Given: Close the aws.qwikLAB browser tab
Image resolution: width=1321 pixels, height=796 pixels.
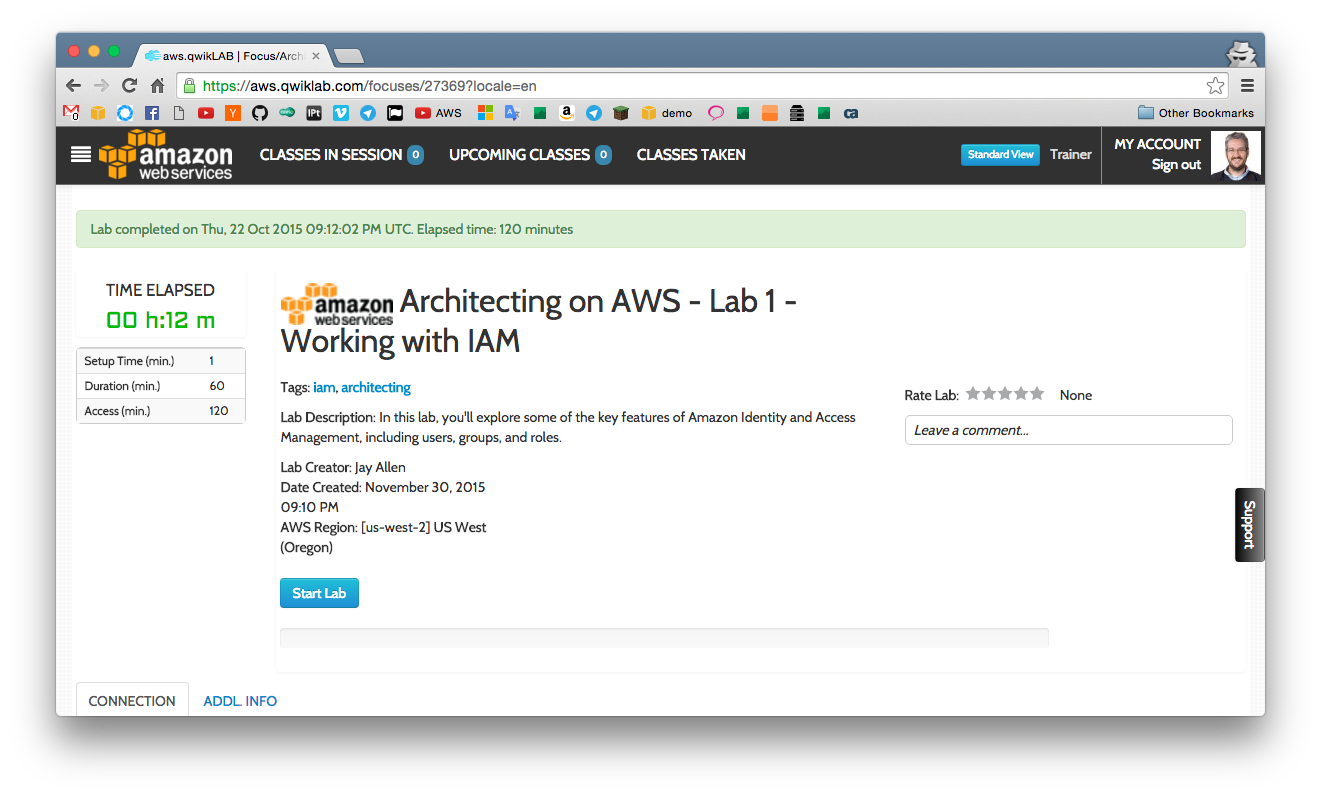Looking at the screenshot, I should 316,56.
